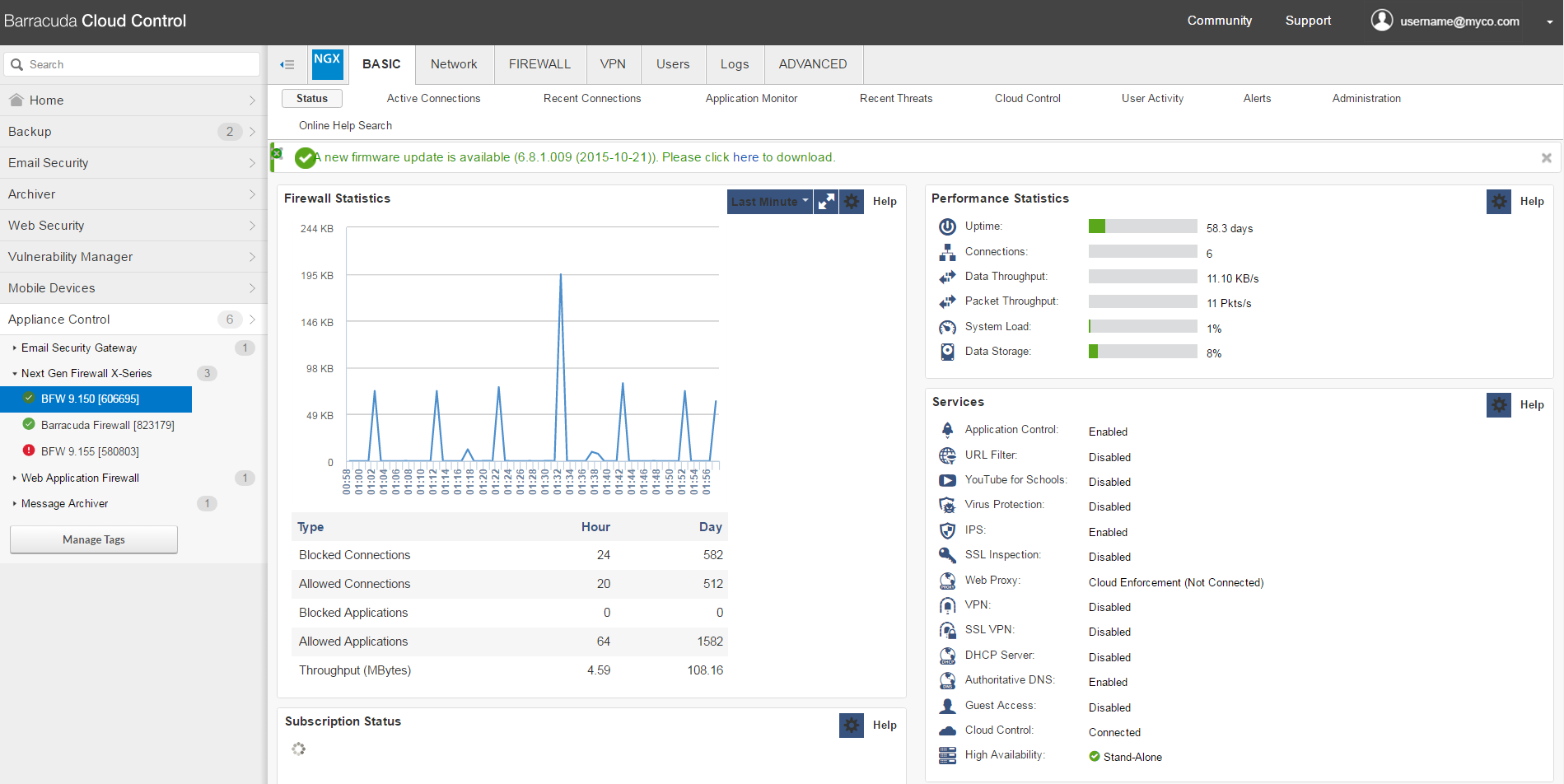Click the IPS shield icon
This screenshot has height=784, width=1564.
947,530
